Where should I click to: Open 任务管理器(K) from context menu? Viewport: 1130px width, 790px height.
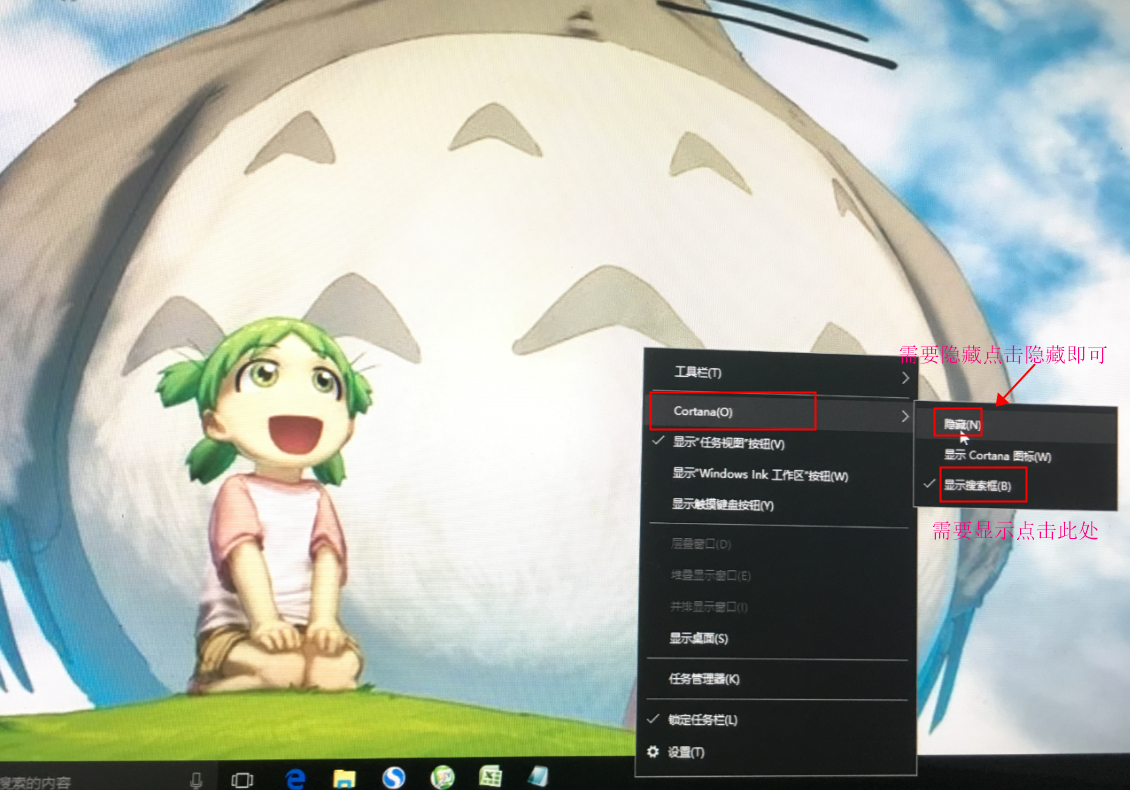(x=778, y=679)
